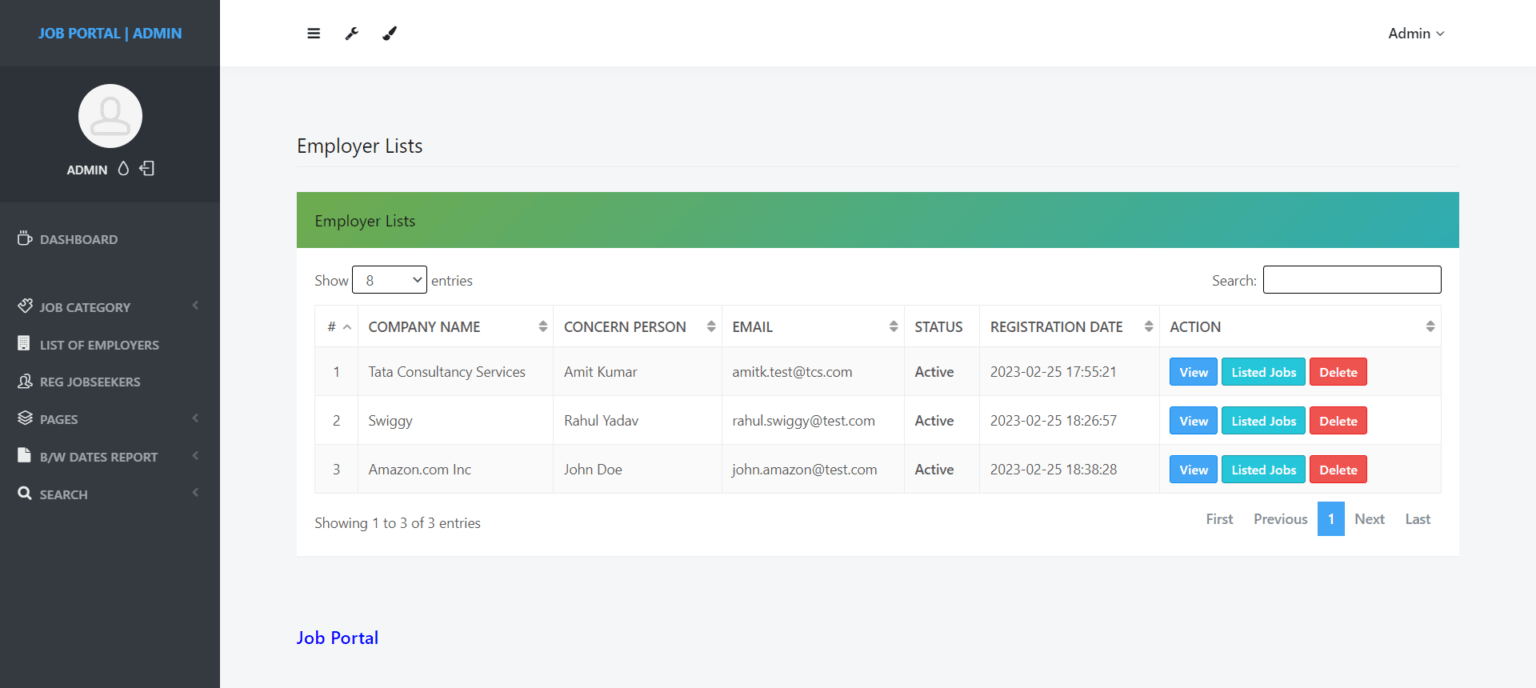Click inside the Search input field
Image resolution: width=1536 pixels, height=688 pixels.
1352,279
